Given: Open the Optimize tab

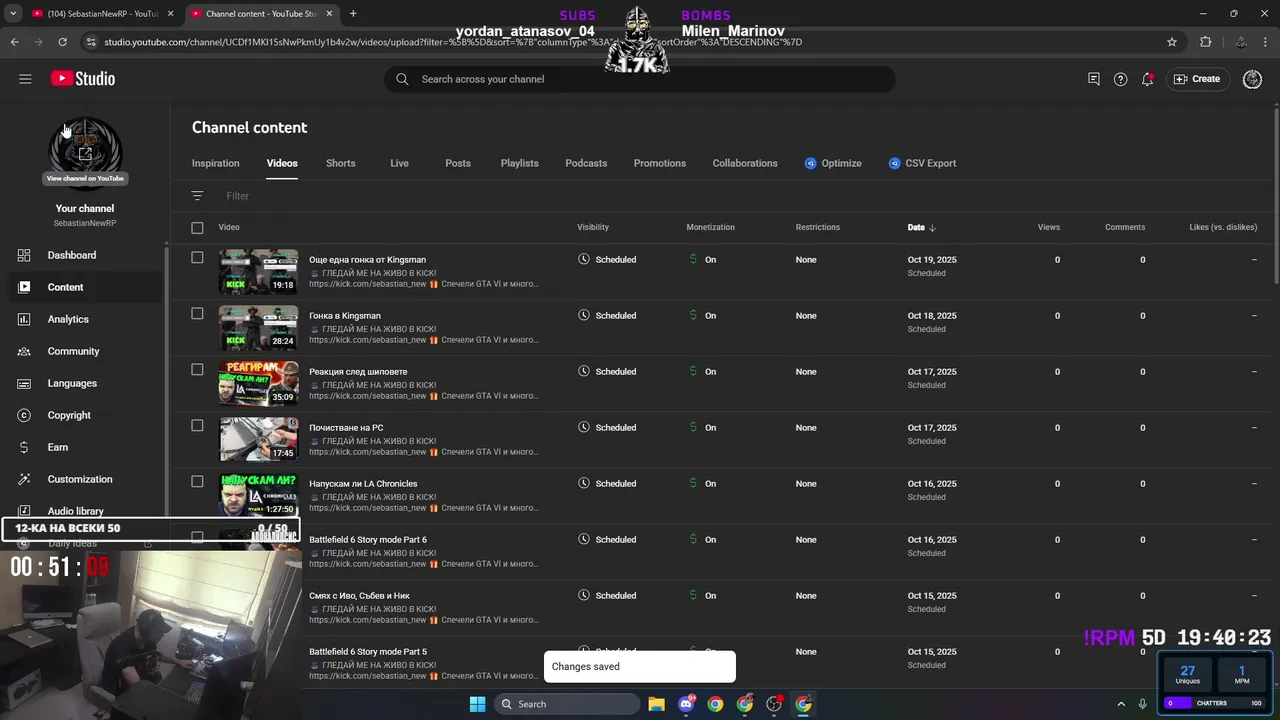Looking at the screenshot, I should point(833,163).
